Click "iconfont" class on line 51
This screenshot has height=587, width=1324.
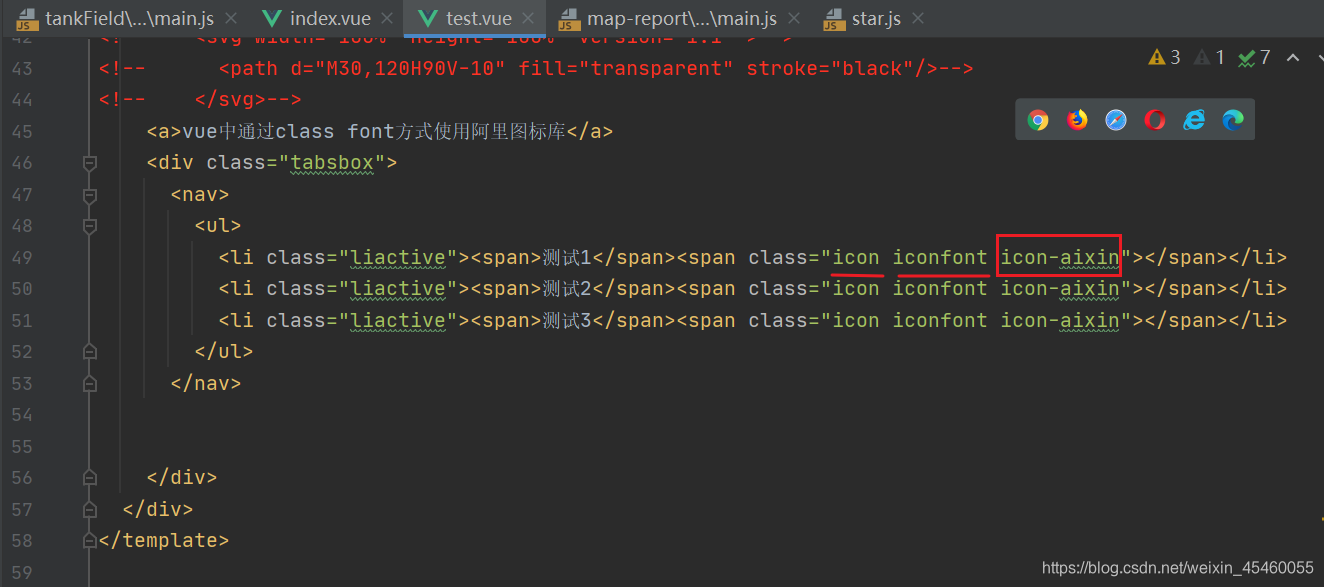pyautogui.click(x=940, y=321)
